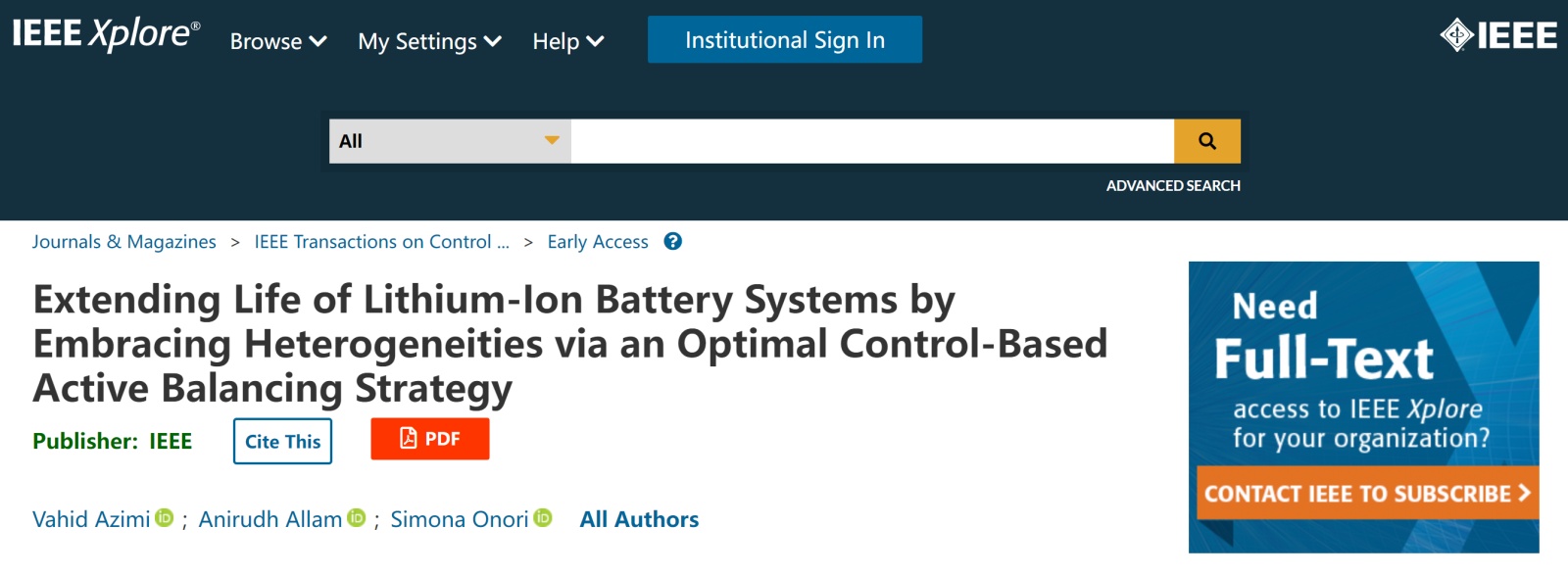Image resolution: width=1568 pixels, height=576 pixels.
Task: Open the All search category dropdown
Action: (x=450, y=141)
